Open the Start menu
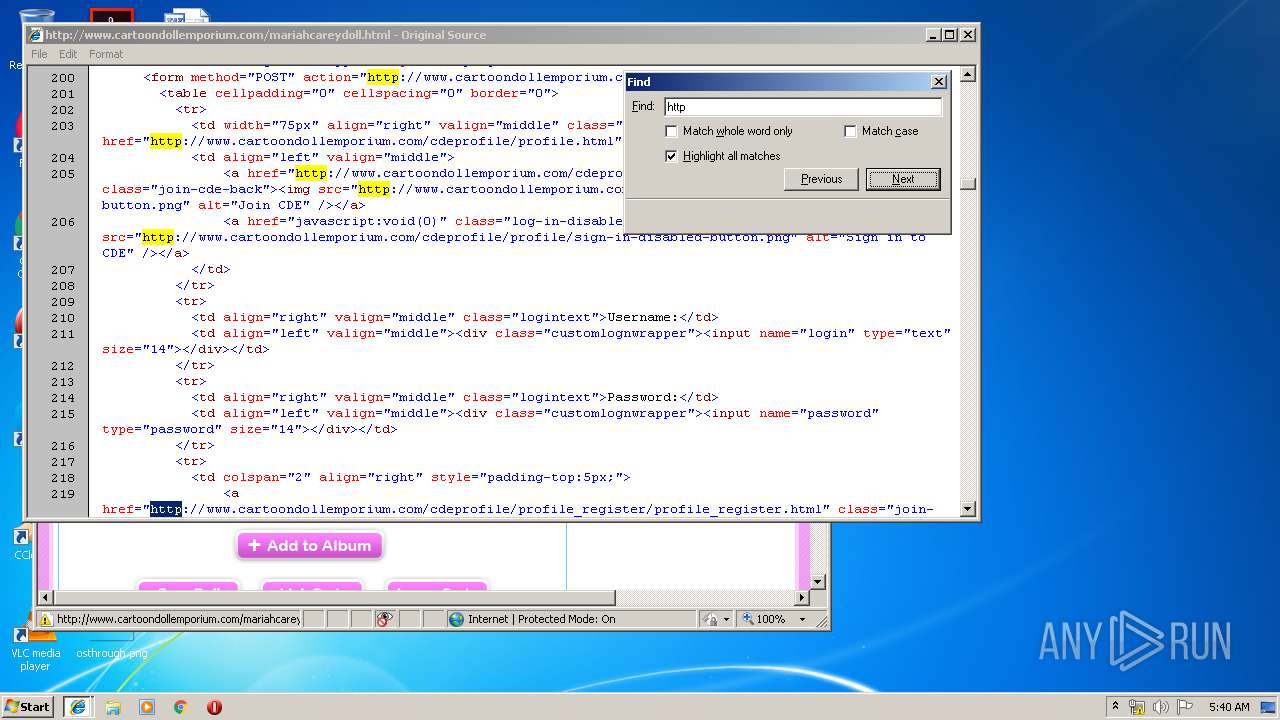The height and width of the screenshot is (720, 1280). coord(27,706)
